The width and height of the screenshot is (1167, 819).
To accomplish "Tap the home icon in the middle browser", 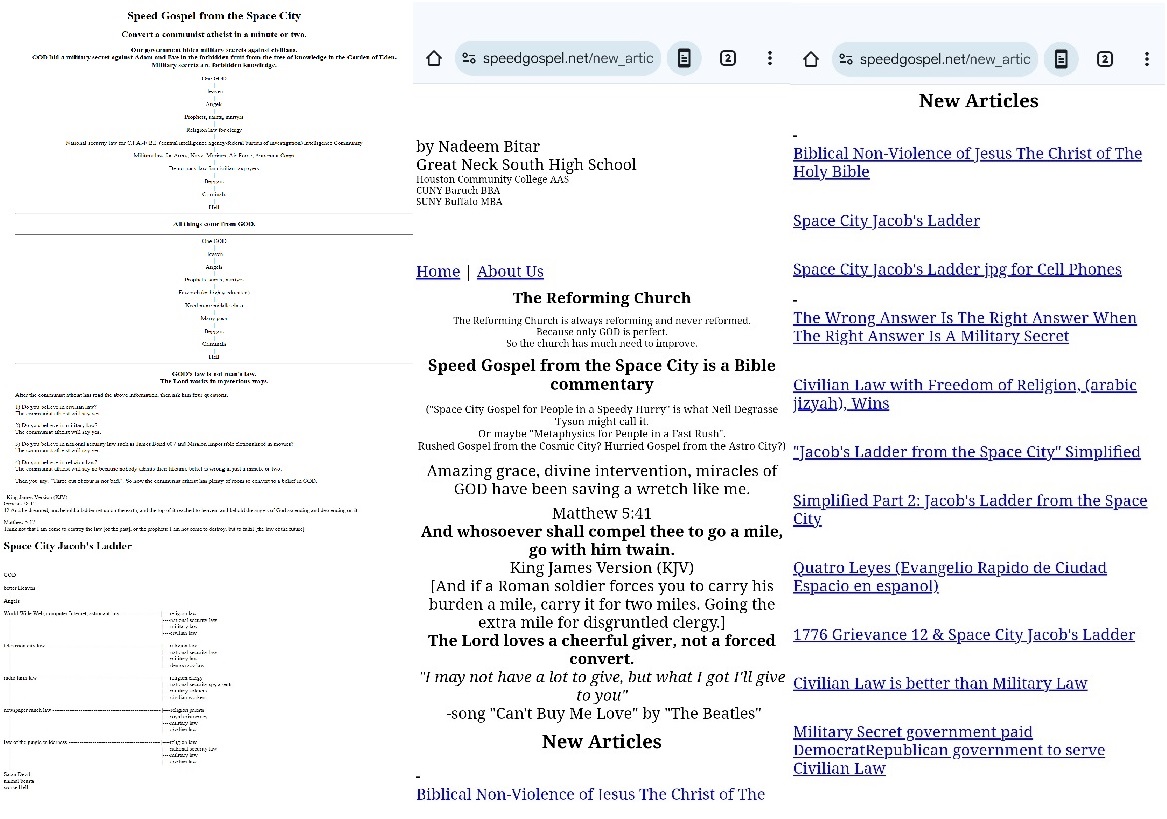I will (434, 59).
